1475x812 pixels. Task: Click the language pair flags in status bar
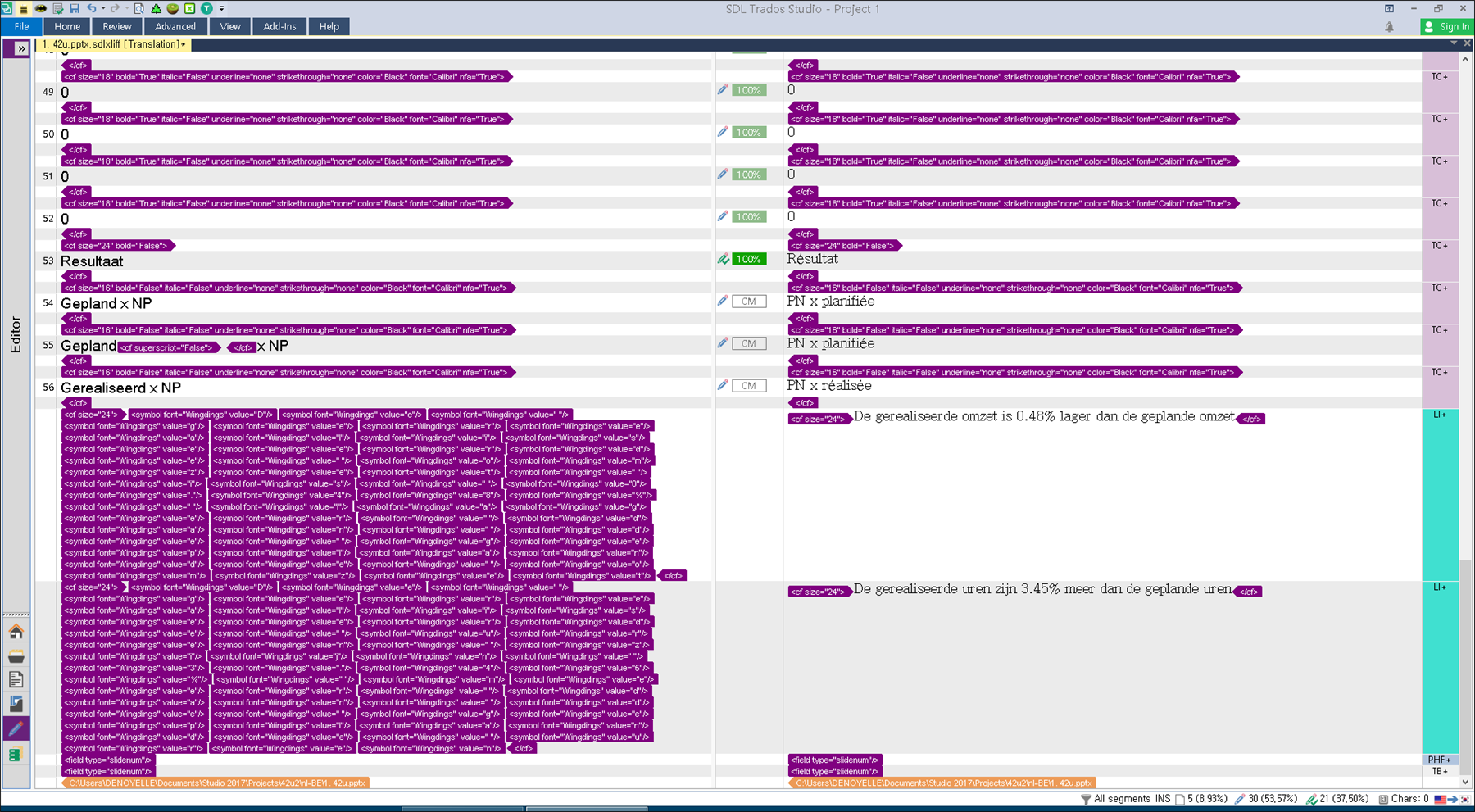click(x=1452, y=799)
